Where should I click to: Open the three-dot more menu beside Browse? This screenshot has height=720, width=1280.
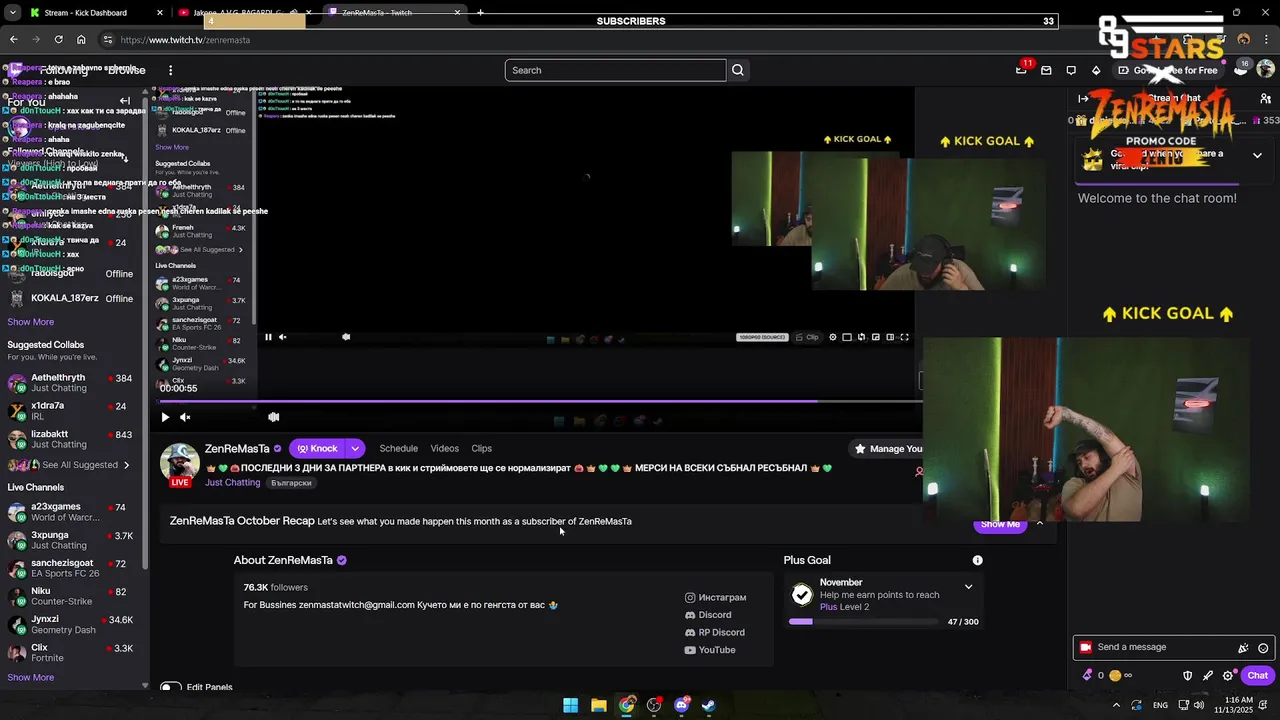[171, 70]
